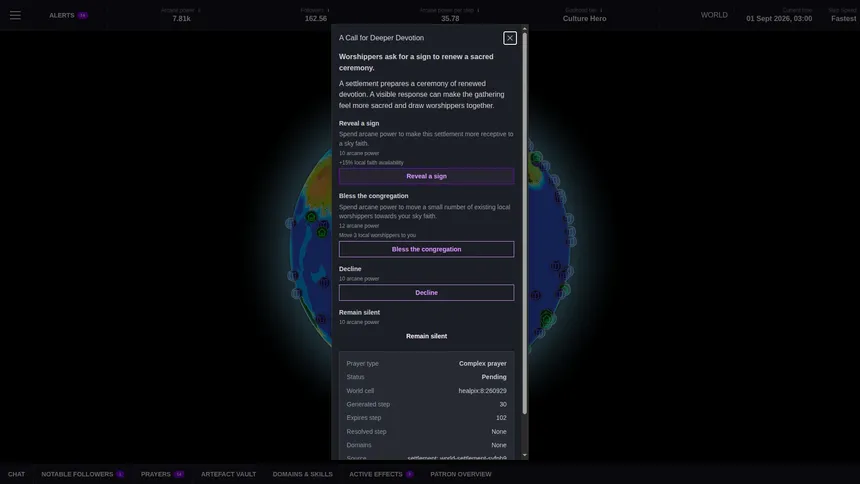860x484 pixels.
Task: Open Domains & Skills tab
Action: point(302,474)
